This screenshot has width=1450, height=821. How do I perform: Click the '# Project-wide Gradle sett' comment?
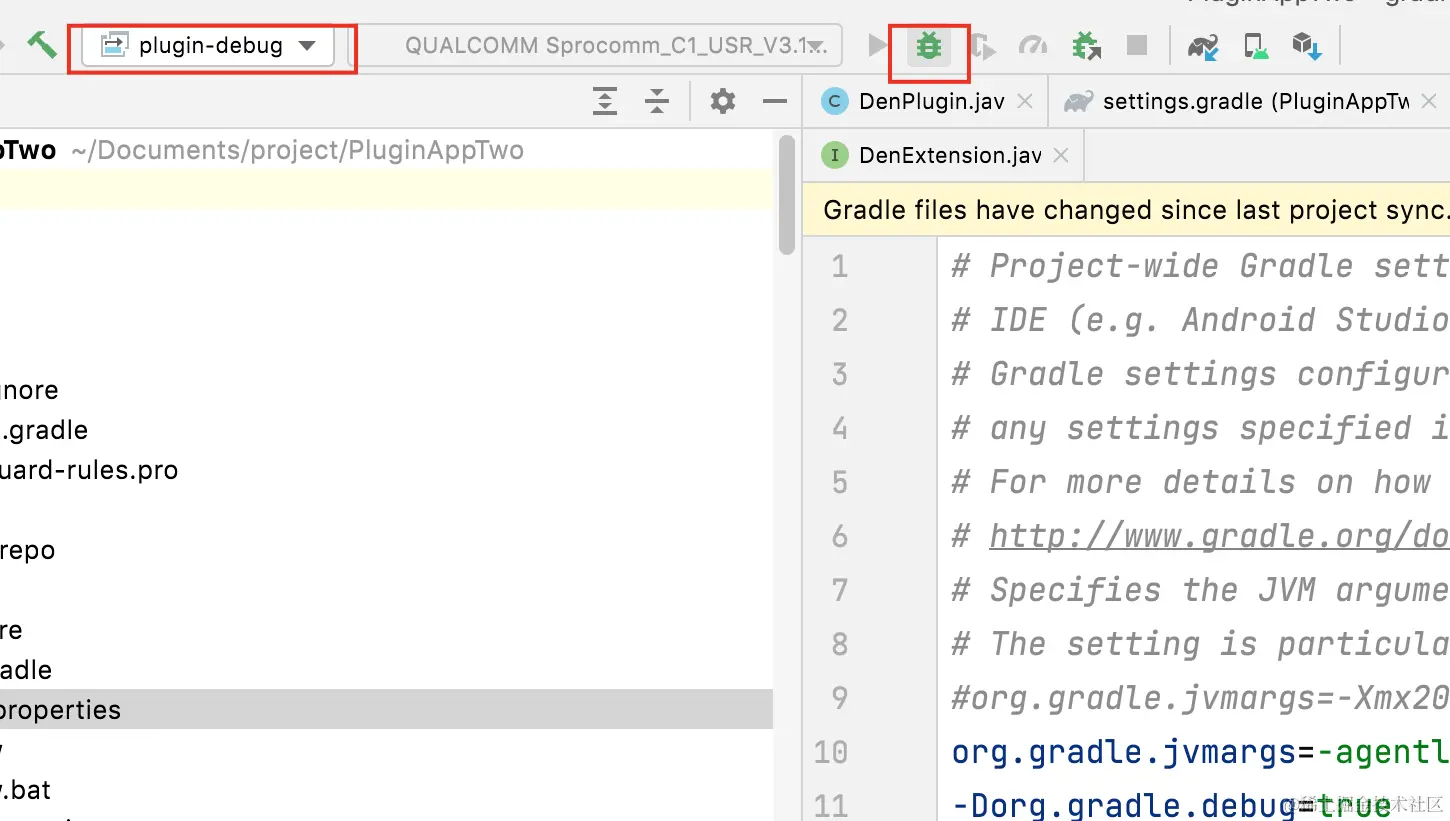1200,267
